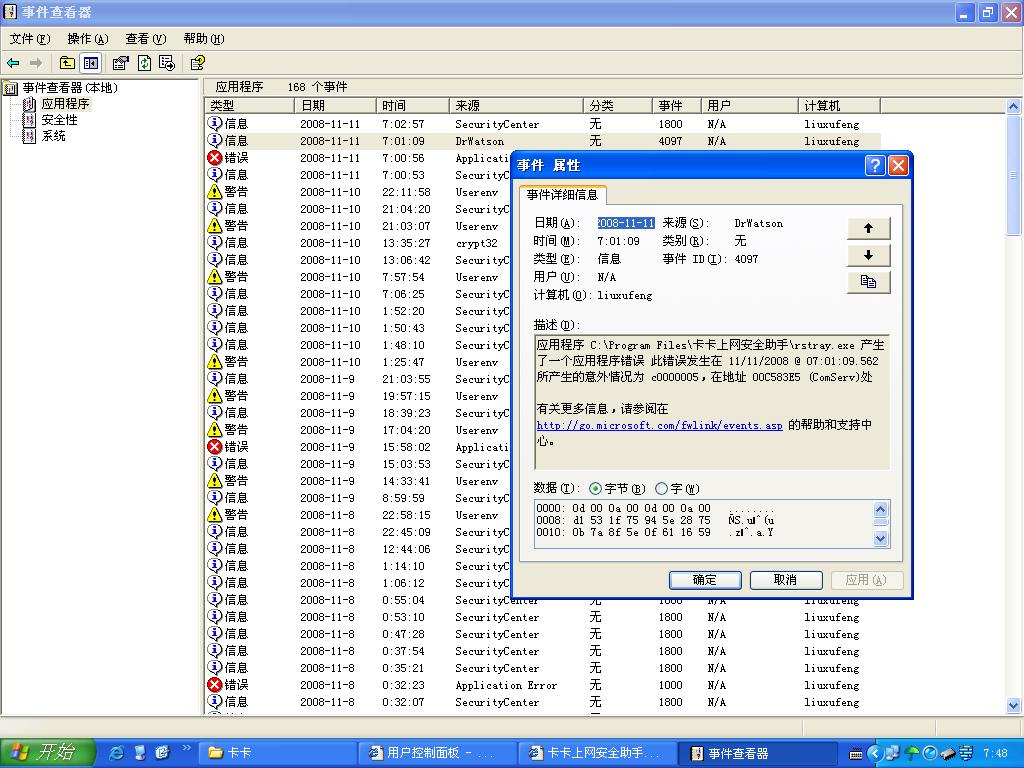Image resolution: width=1024 pixels, height=768 pixels.
Task: Click the Export list toolbar icon
Action: coord(166,63)
